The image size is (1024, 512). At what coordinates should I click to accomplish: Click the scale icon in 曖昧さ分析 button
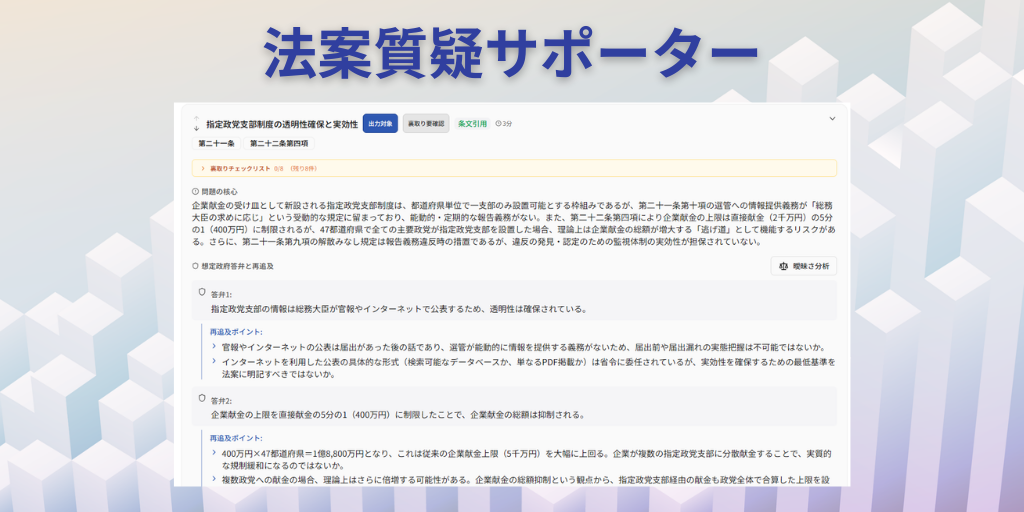(x=784, y=266)
